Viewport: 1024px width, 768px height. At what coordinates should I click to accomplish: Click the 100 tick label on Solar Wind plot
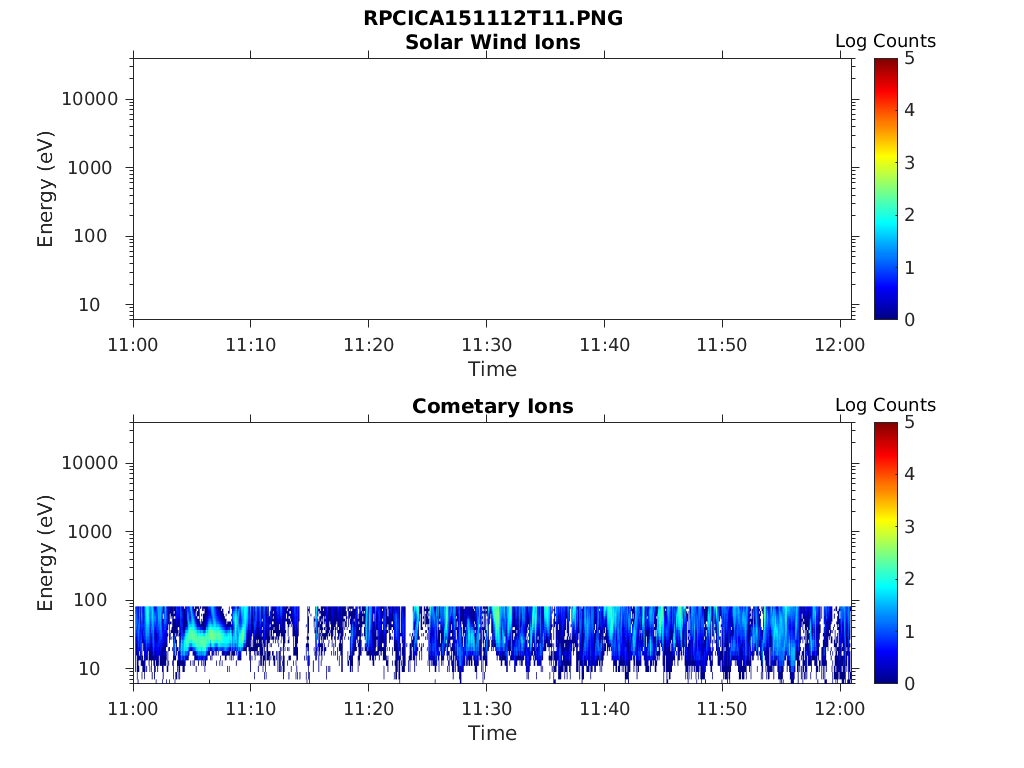tap(90, 236)
